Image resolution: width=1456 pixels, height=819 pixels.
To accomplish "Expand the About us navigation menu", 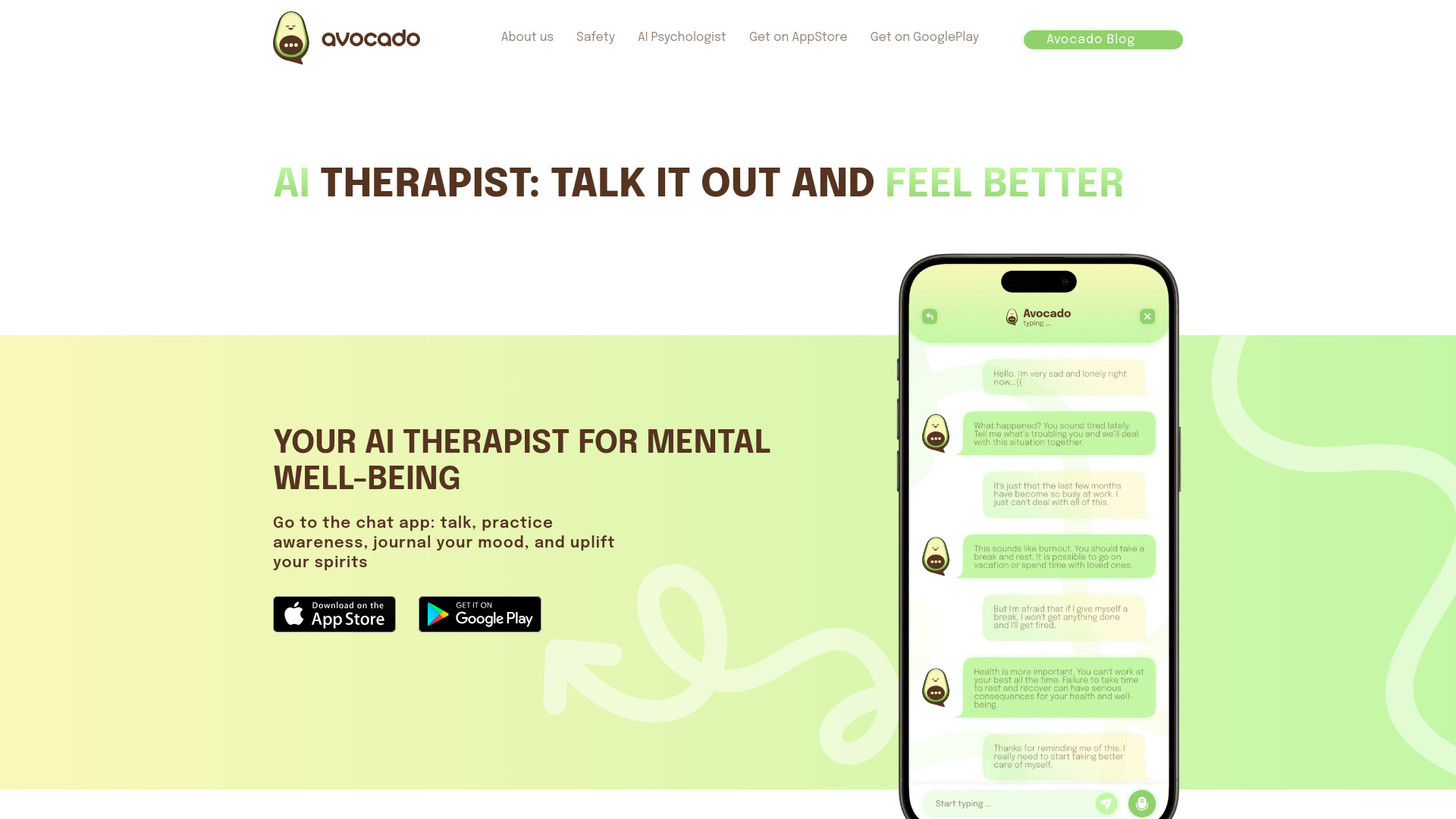I will (527, 37).
